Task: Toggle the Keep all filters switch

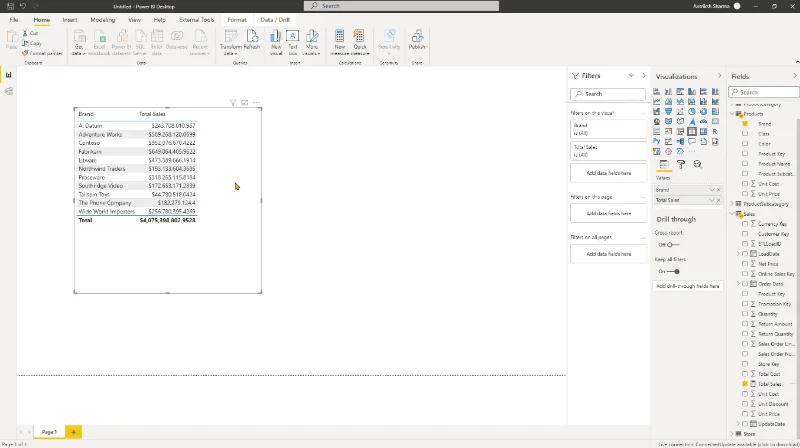Action: pyautogui.click(x=673, y=271)
